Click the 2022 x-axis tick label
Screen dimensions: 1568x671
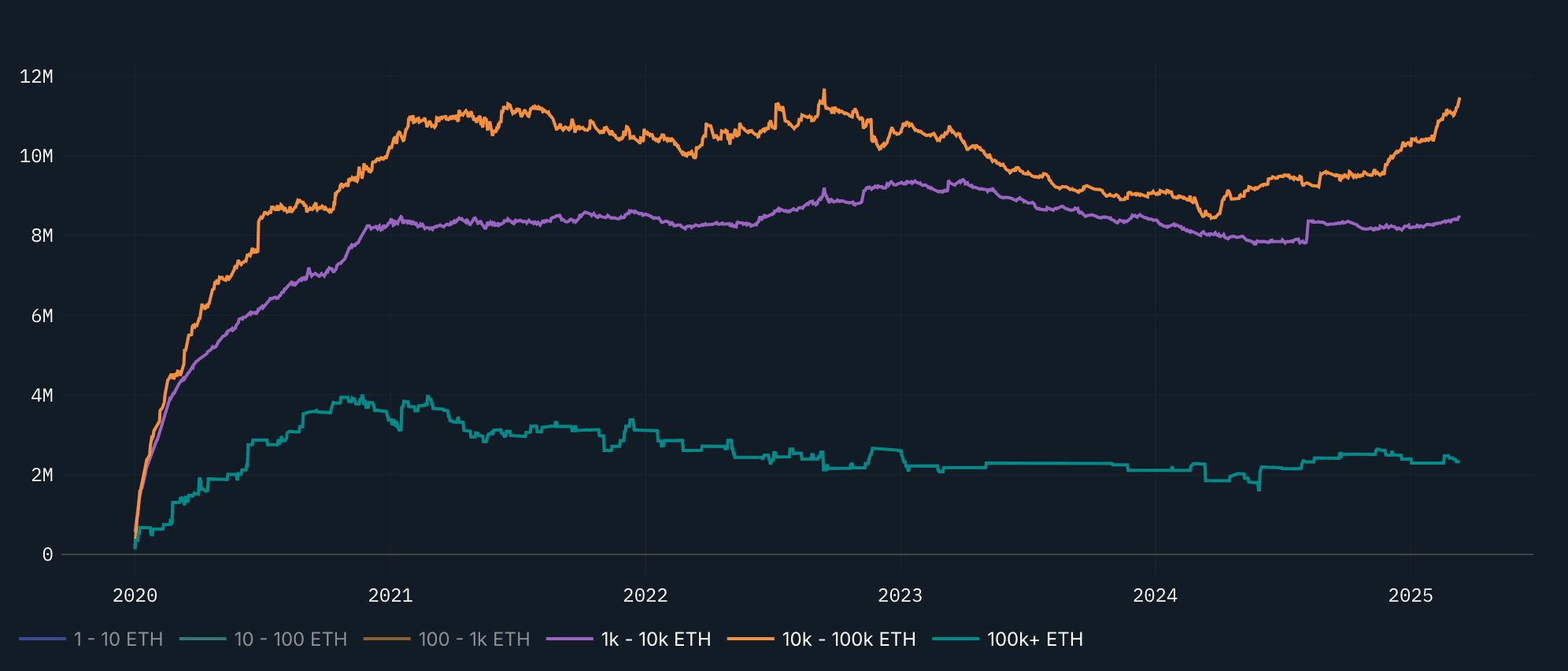[x=645, y=595]
